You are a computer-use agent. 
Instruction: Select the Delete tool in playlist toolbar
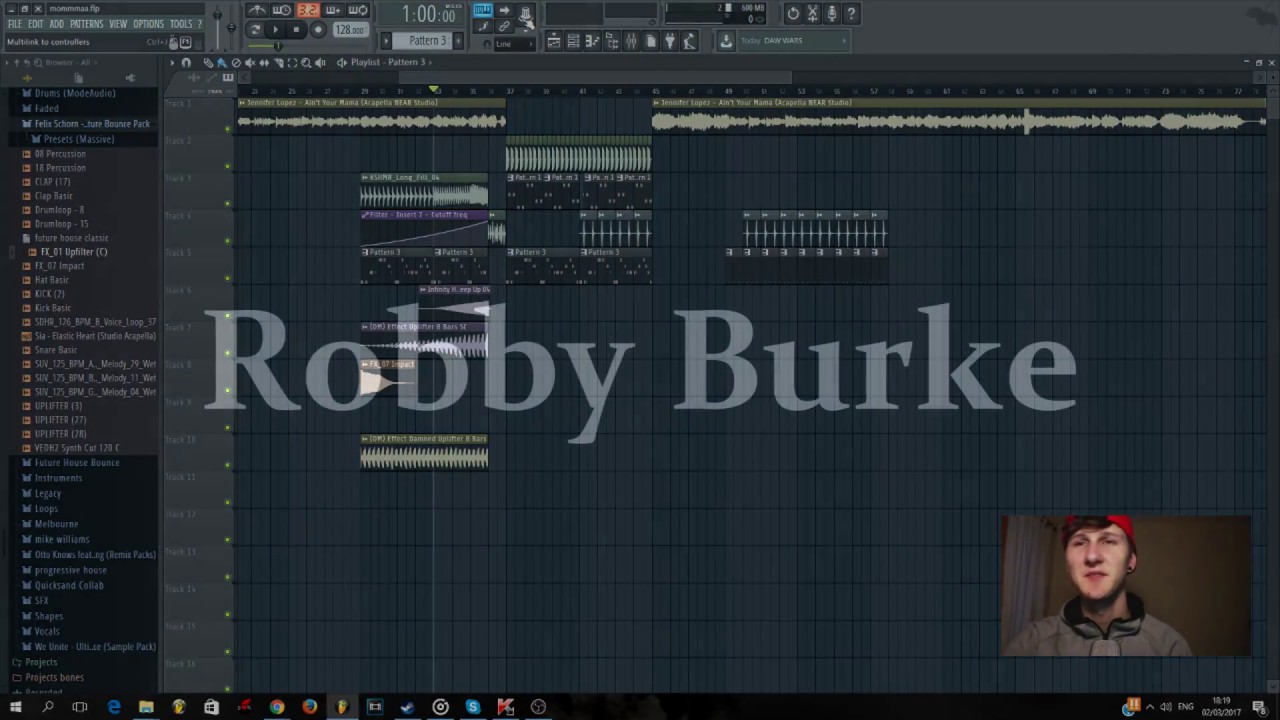click(236, 62)
